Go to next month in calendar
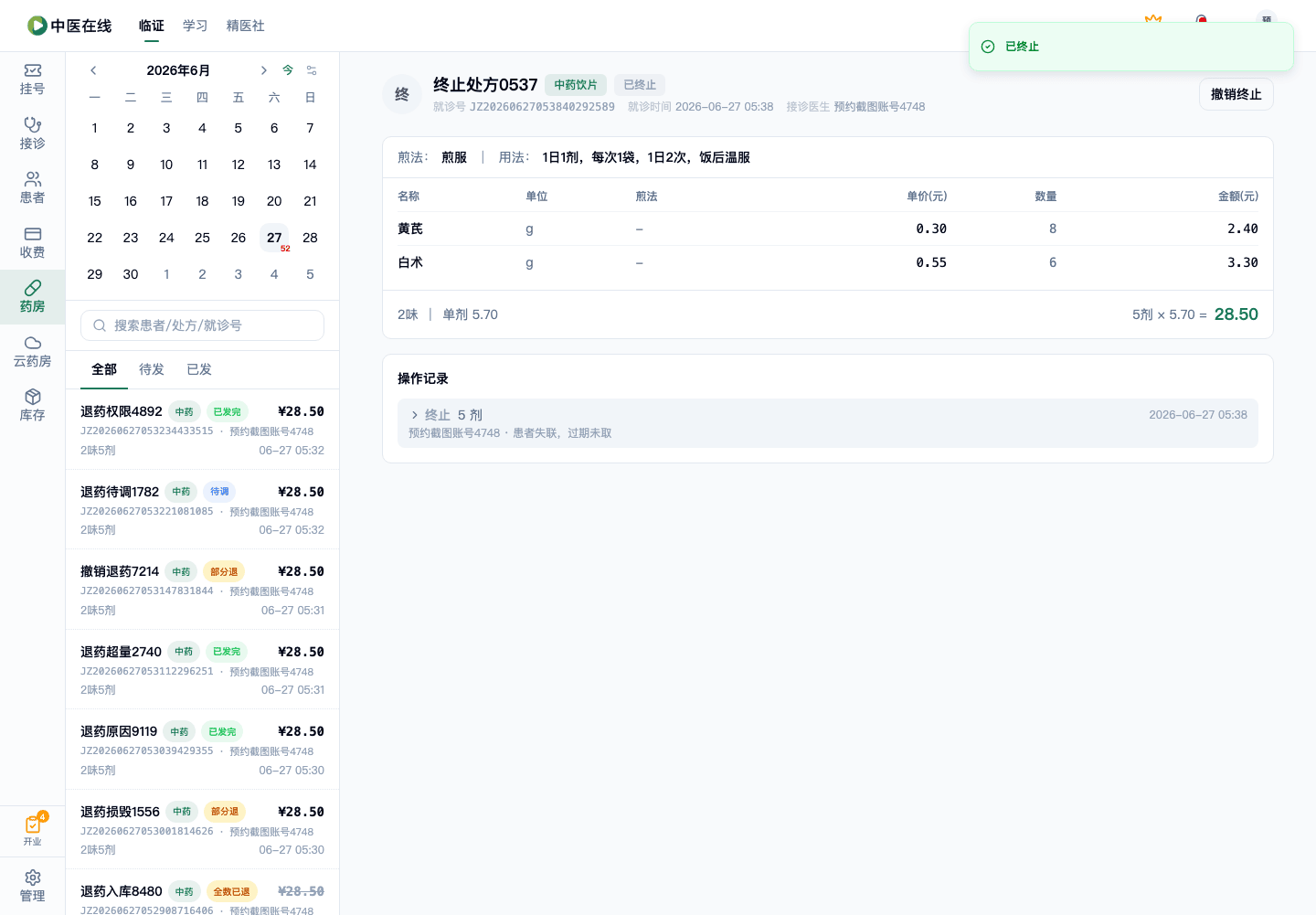This screenshot has width=1316, height=915. pyautogui.click(x=263, y=70)
